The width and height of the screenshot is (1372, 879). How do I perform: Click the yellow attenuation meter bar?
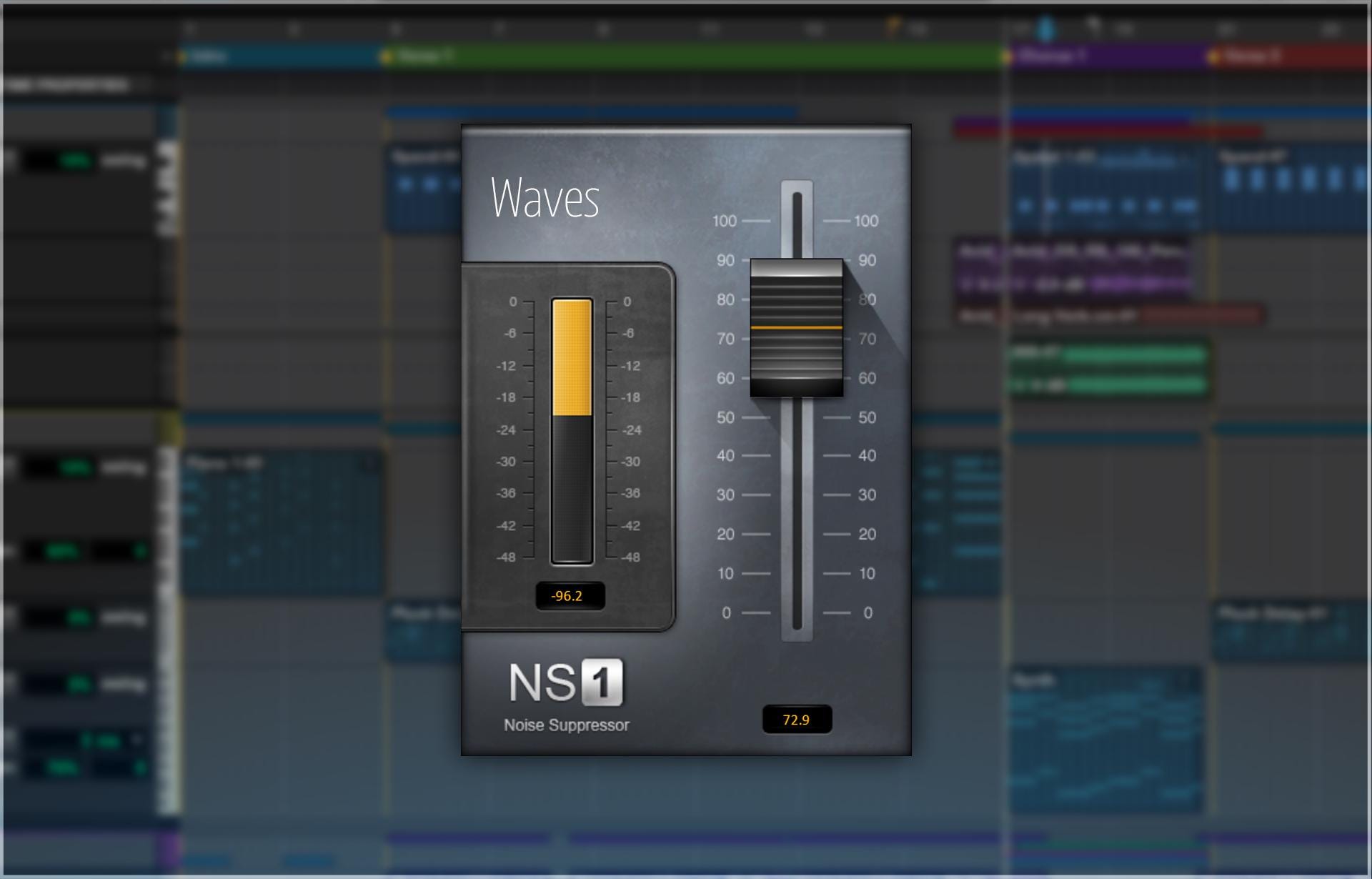[x=572, y=357]
